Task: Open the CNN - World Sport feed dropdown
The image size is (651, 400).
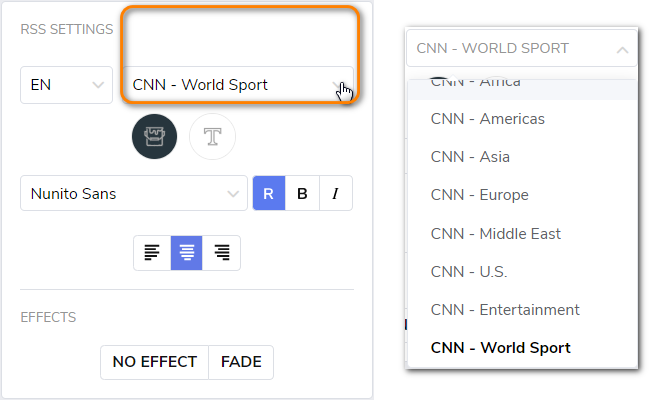Action: click(238, 85)
